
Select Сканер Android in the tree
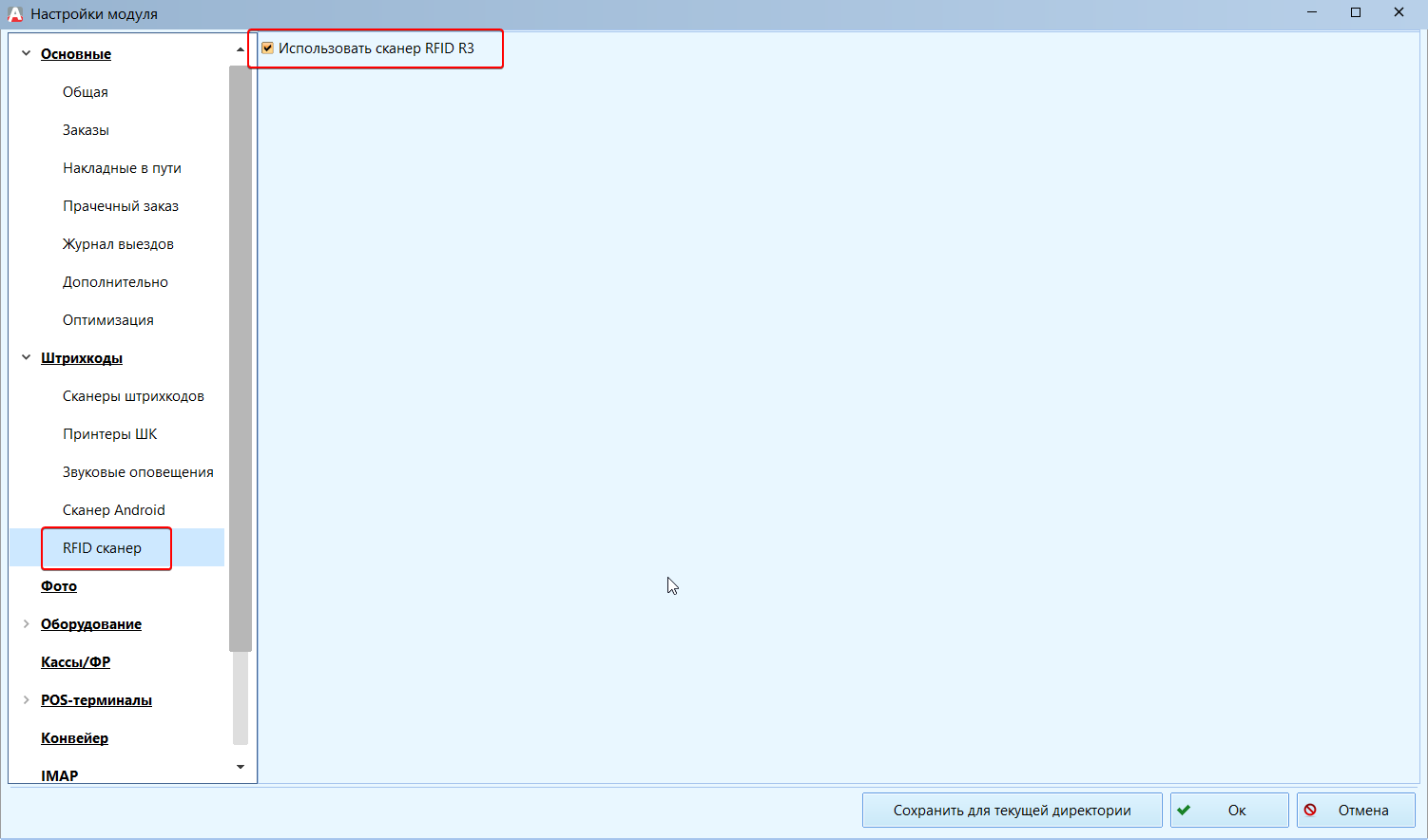click(113, 510)
